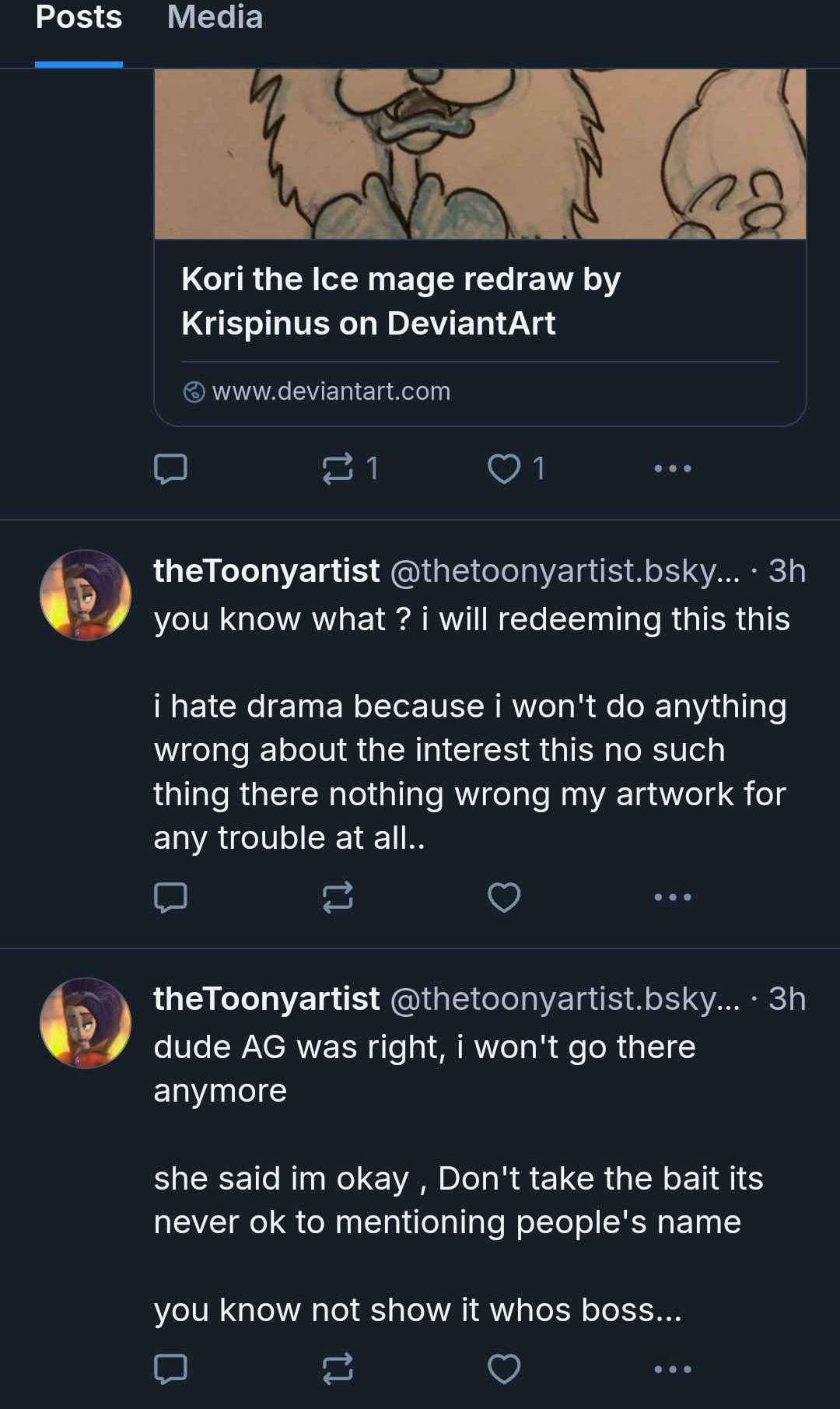Repost the Kori Ice mage redraw post
This screenshot has height=1409, width=840.
click(338, 468)
